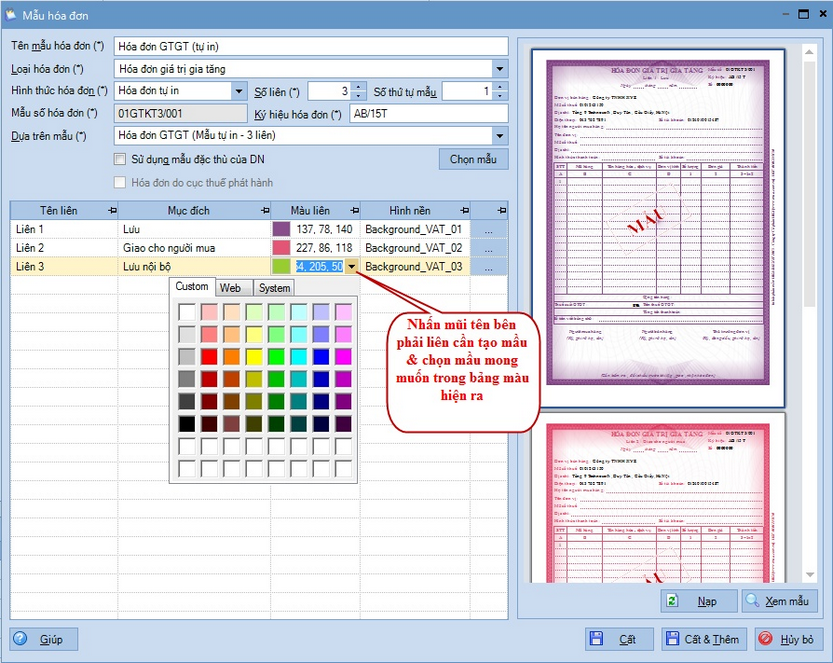Maximize the Mẫu hóa đơn window
The width and height of the screenshot is (833, 663).
804,14
